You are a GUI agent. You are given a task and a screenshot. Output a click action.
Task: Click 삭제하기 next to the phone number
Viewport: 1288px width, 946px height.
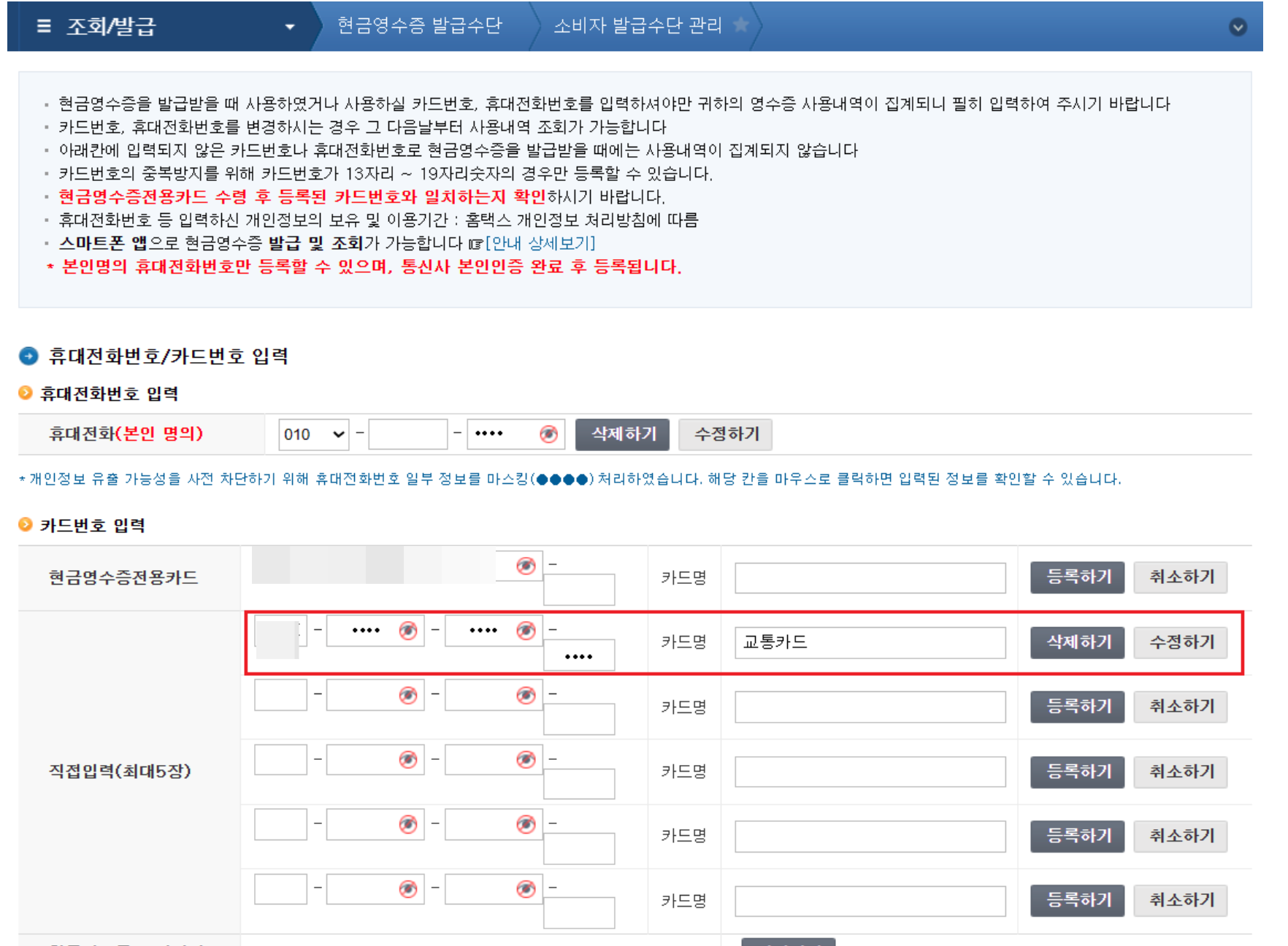623,434
